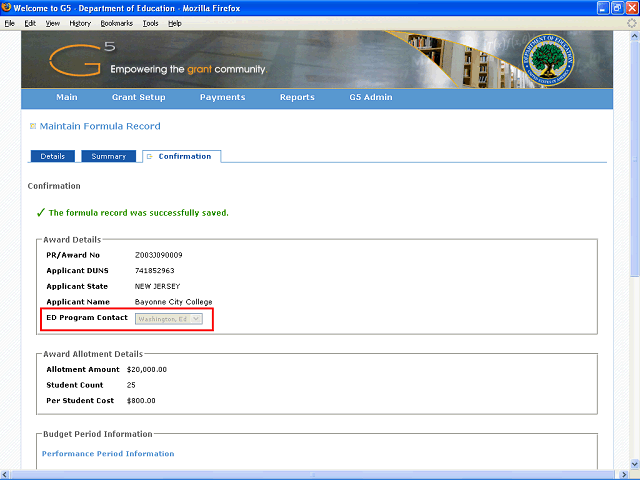Click the square icon beside Maintain Formula Record

pos(33,127)
